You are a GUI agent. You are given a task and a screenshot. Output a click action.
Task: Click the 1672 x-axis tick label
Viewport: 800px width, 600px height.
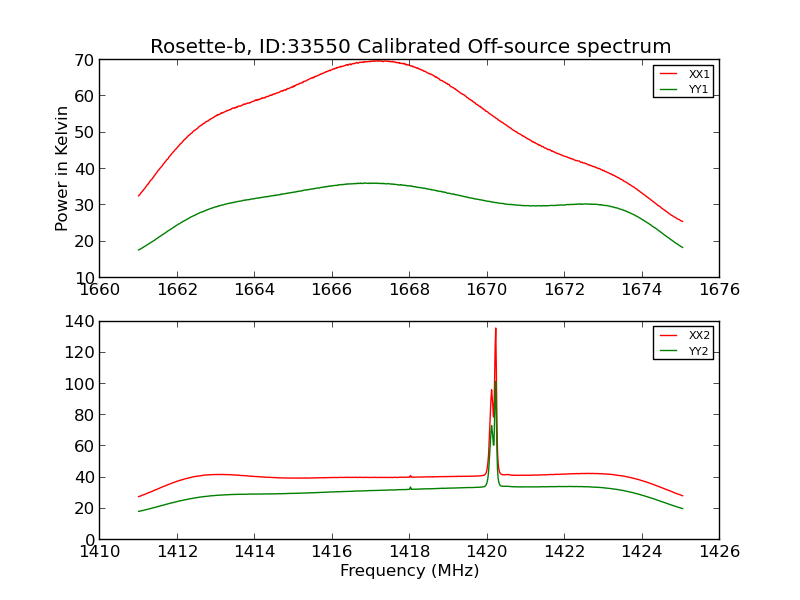click(x=565, y=290)
